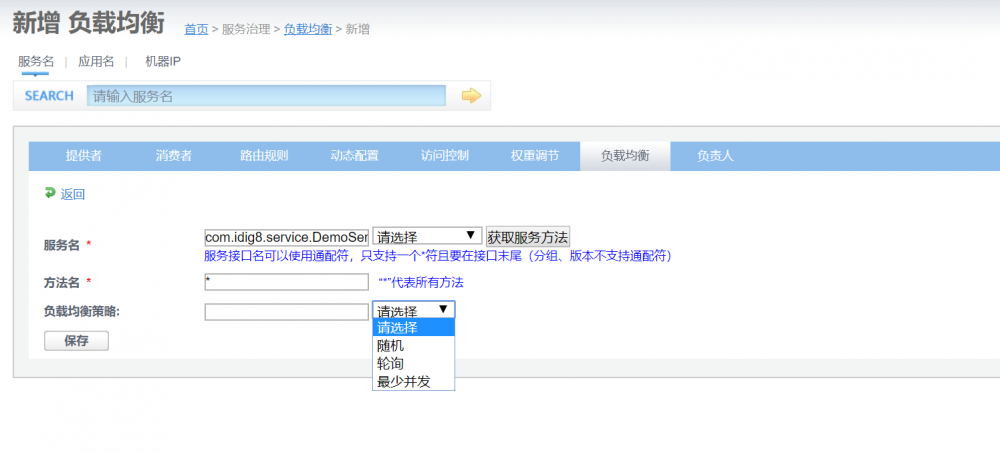Screen dimensions: 1000x453
Task: Choose 请选择 in the strategy list
Action: 413,328
